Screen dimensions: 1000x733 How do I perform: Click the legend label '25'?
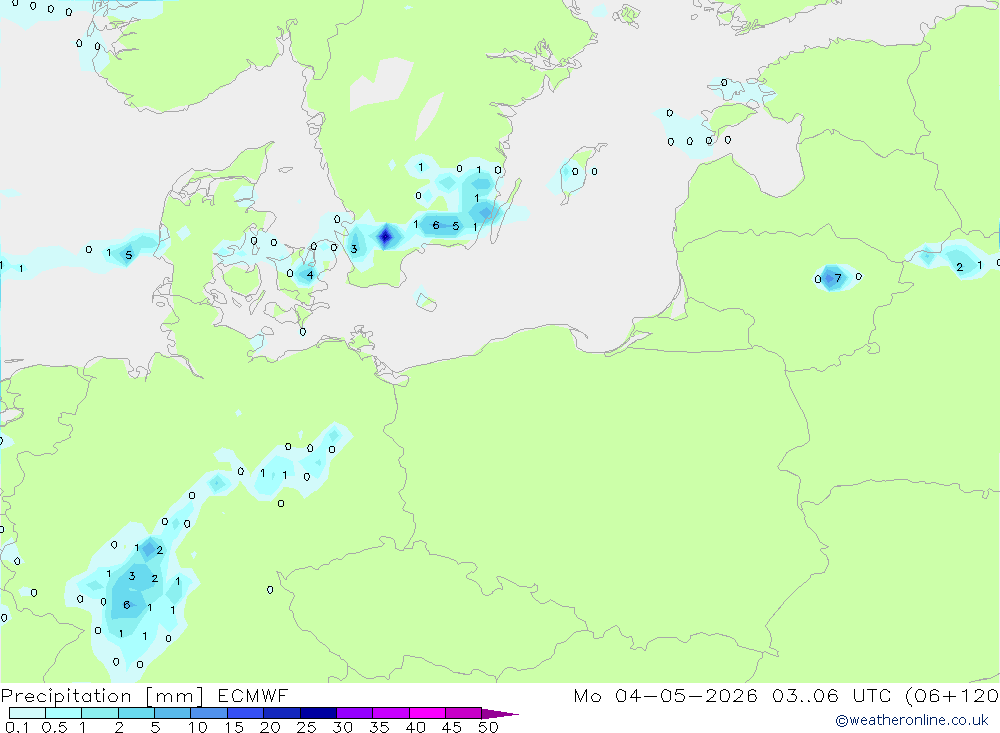click(306, 727)
